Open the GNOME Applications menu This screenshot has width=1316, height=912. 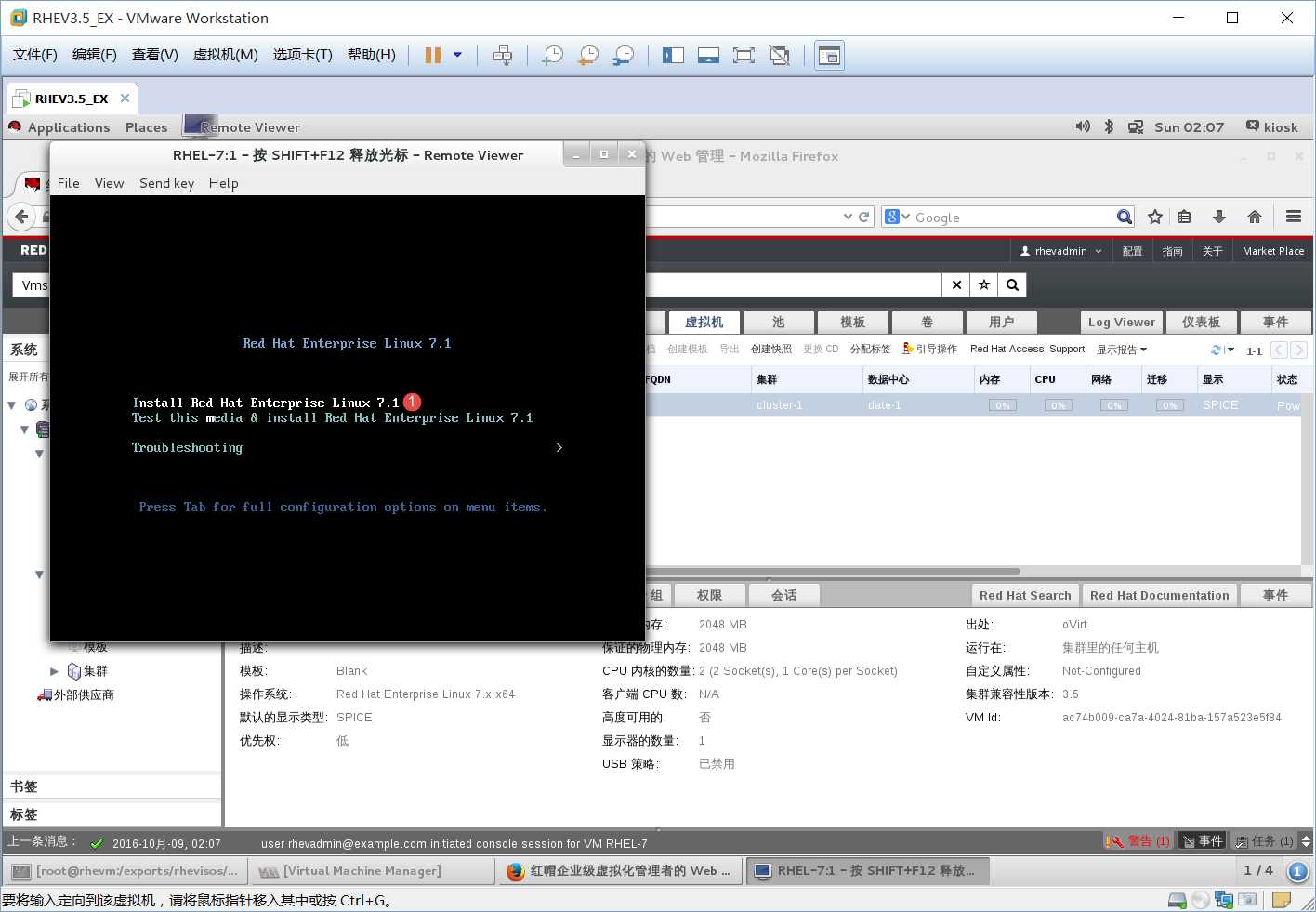[69, 127]
